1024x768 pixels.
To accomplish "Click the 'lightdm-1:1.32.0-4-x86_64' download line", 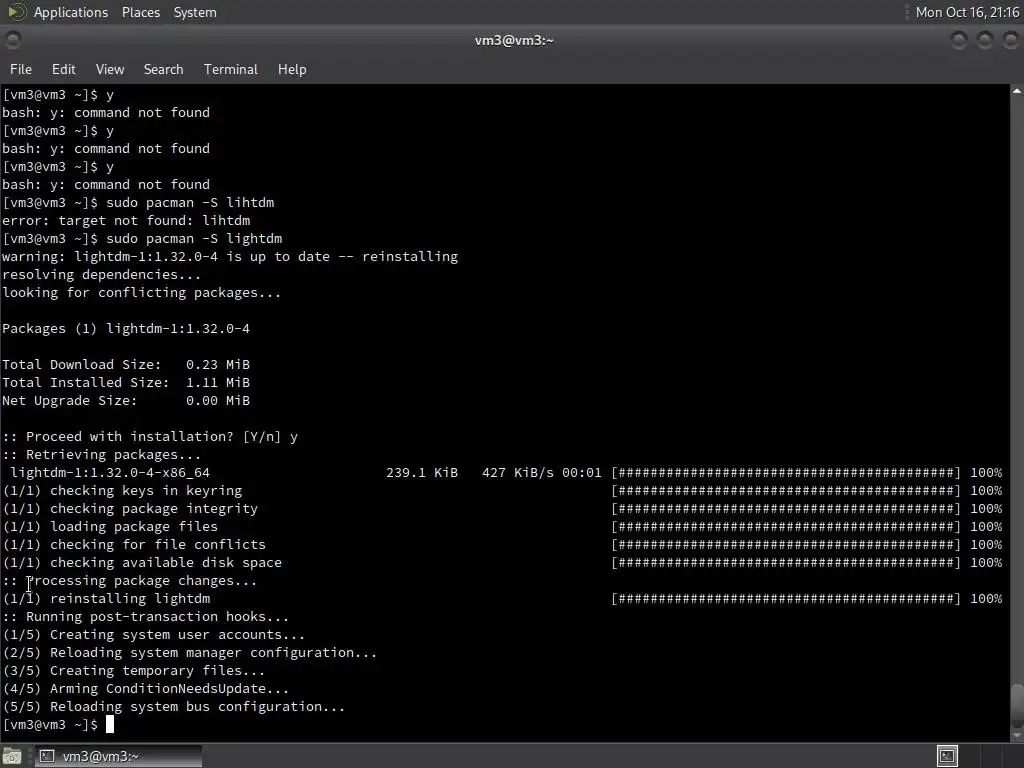I will pyautogui.click(x=502, y=473).
